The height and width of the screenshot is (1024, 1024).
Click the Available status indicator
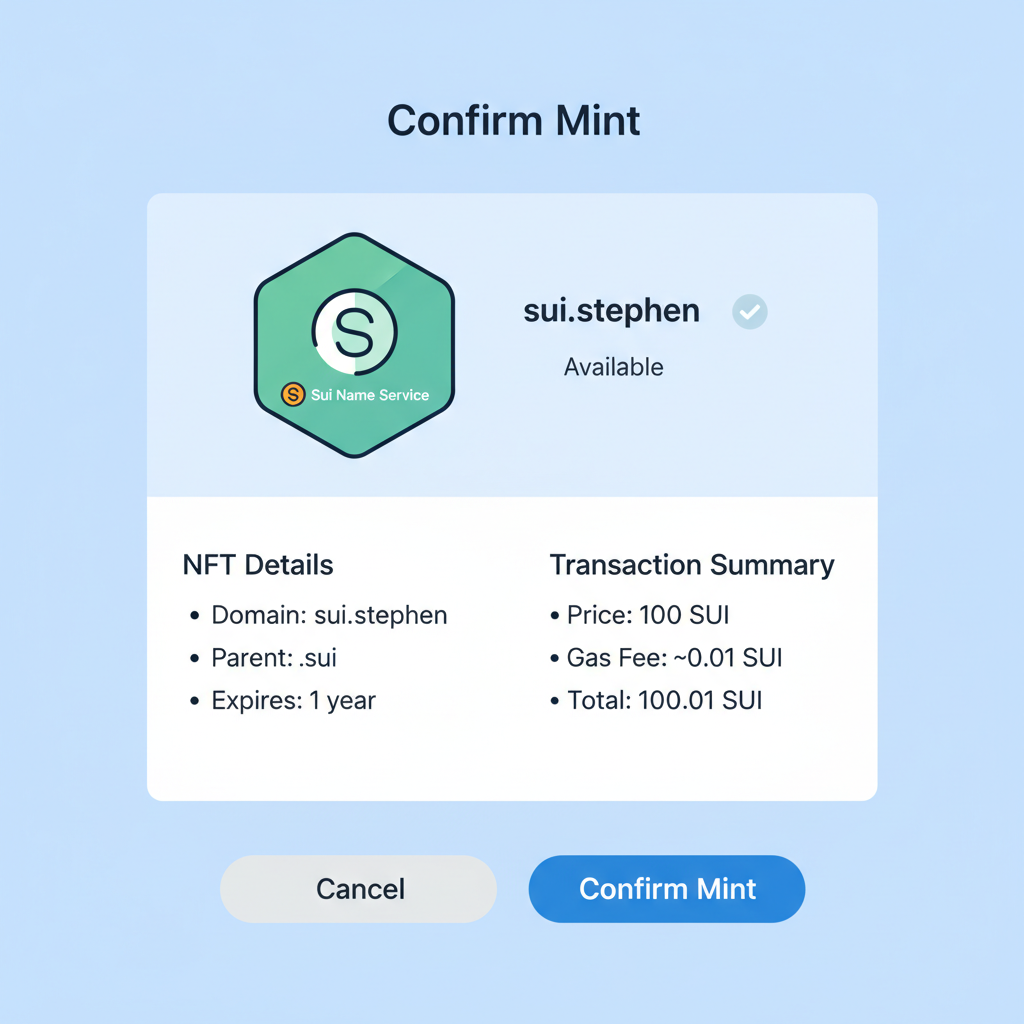(613, 367)
